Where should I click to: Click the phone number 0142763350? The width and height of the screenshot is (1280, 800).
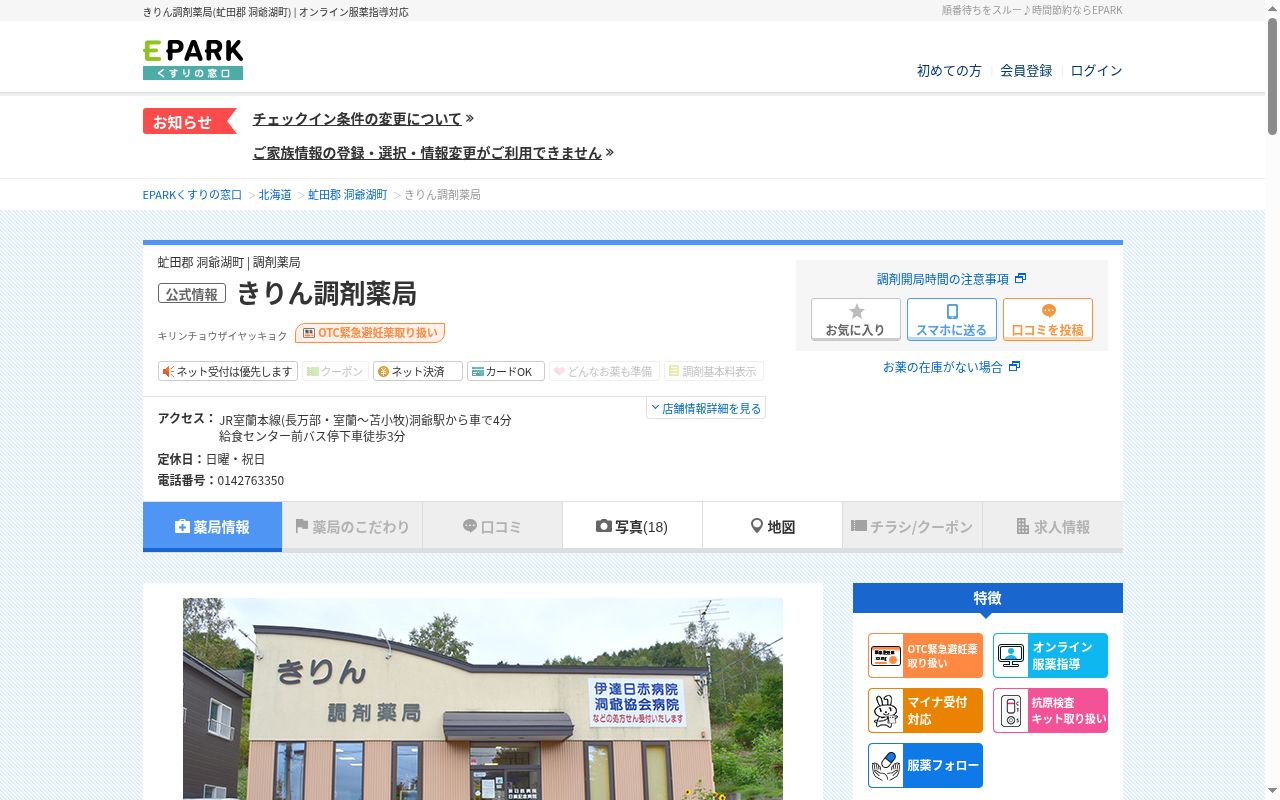pyautogui.click(x=251, y=481)
